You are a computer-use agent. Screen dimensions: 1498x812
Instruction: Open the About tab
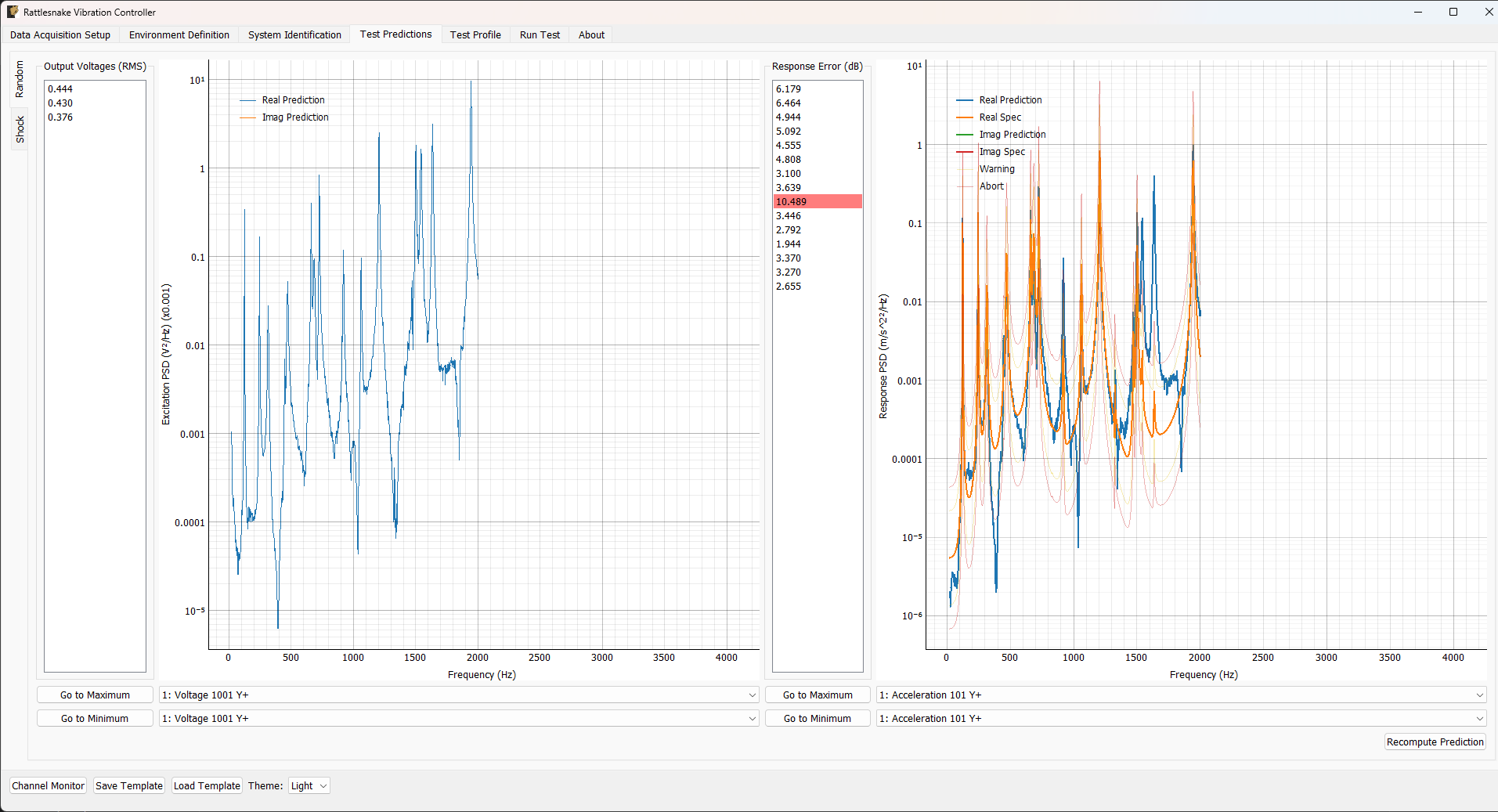click(x=591, y=34)
